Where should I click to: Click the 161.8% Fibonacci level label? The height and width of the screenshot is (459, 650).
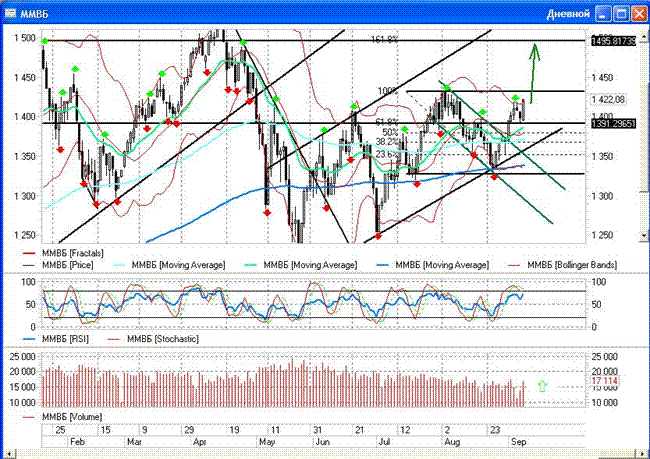point(384,39)
